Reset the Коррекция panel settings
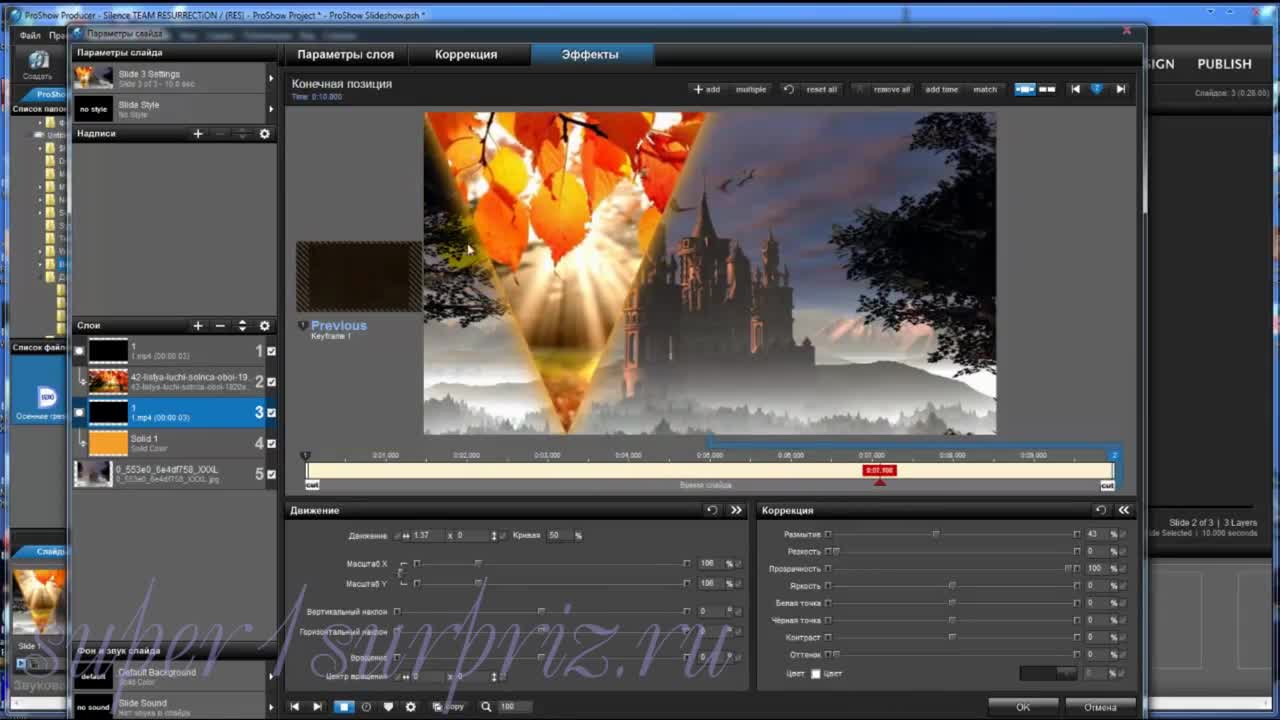The height and width of the screenshot is (720, 1280). coord(1101,510)
